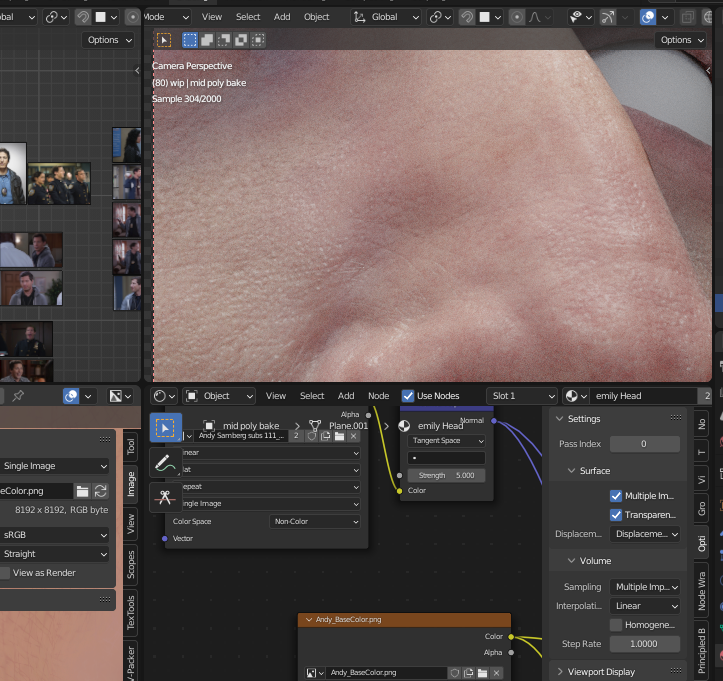Choose the invert selection mode icon
Viewport: 723px width, 681px height.
pyautogui.click(x=241, y=40)
